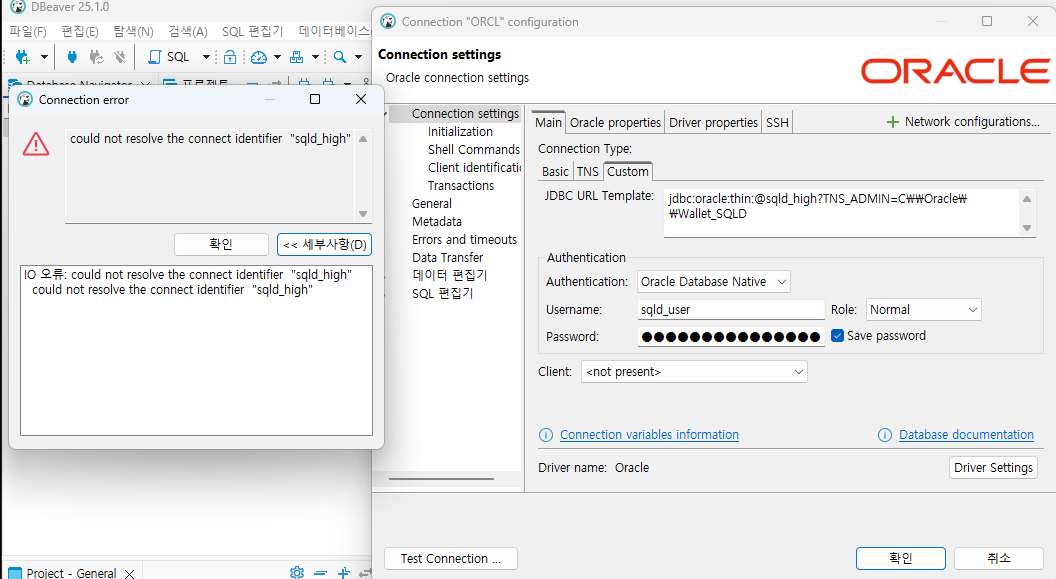
Task: Expand the dropdown arrow beside the search magnifier
Action: [x=358, y=57]
